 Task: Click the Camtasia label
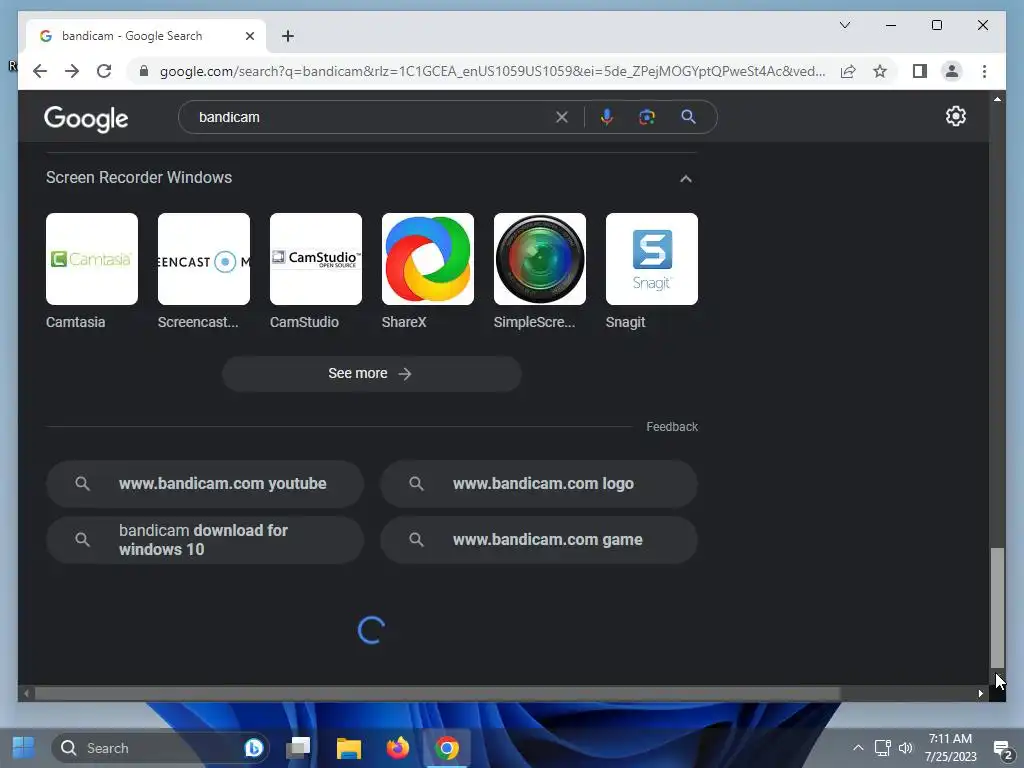tap(76, 322)
